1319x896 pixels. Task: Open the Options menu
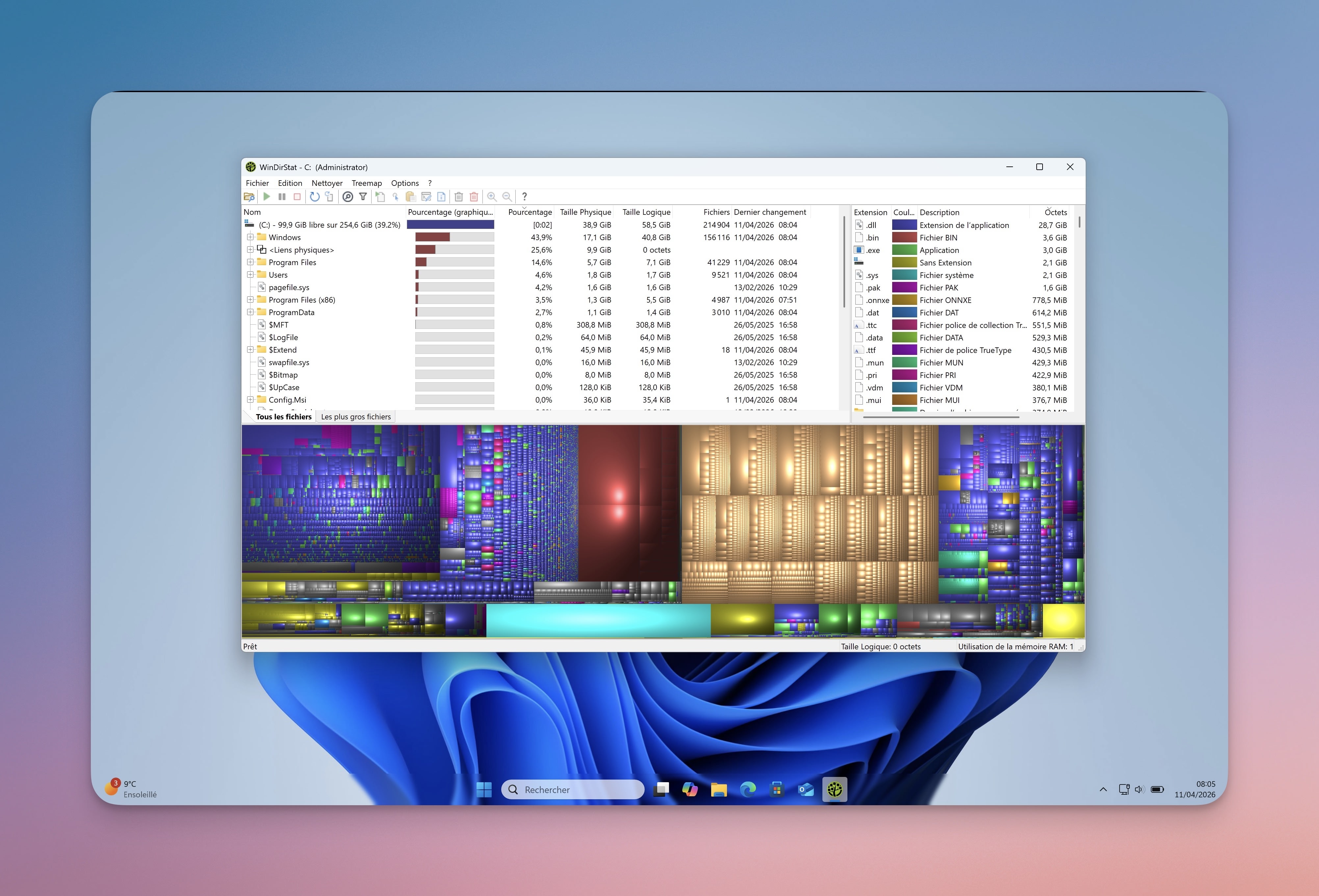[x=405, y=183]
